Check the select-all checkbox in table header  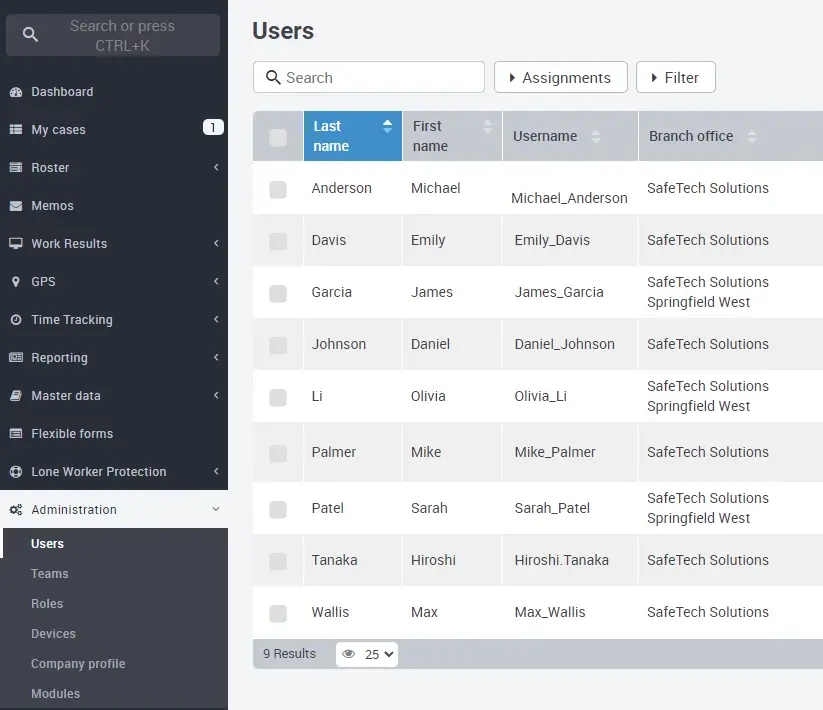click(278, 137)
